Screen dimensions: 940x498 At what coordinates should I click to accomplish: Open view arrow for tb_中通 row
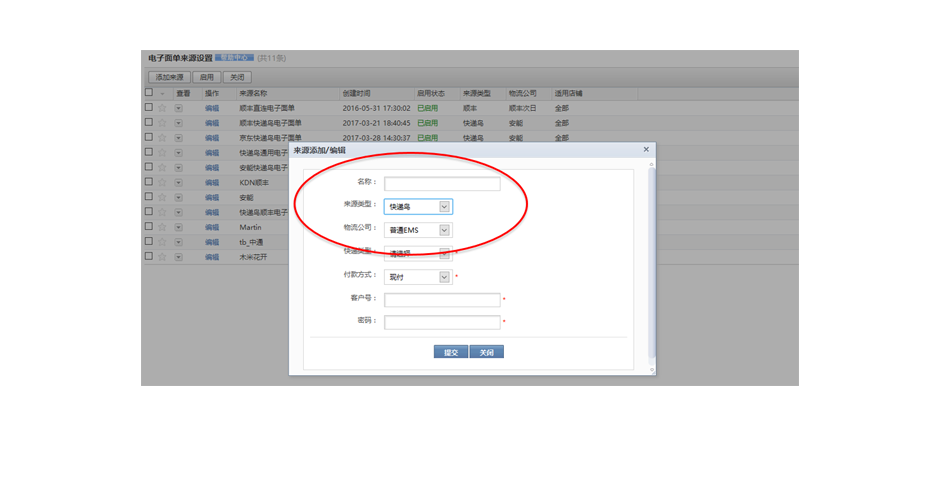point(178,242)
